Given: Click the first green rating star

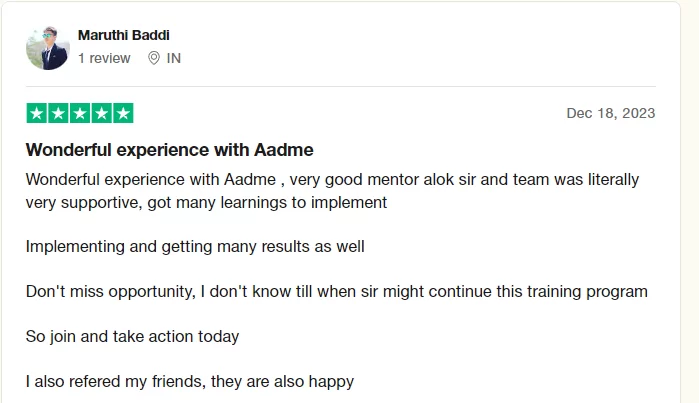Looking at the screenshot, I should [x=37, y=113].
